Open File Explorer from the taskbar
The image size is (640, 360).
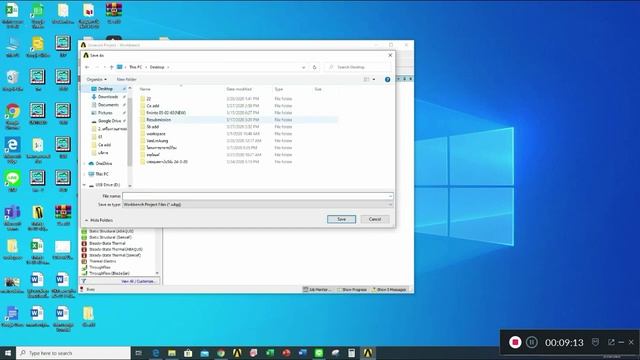[172, 353]
